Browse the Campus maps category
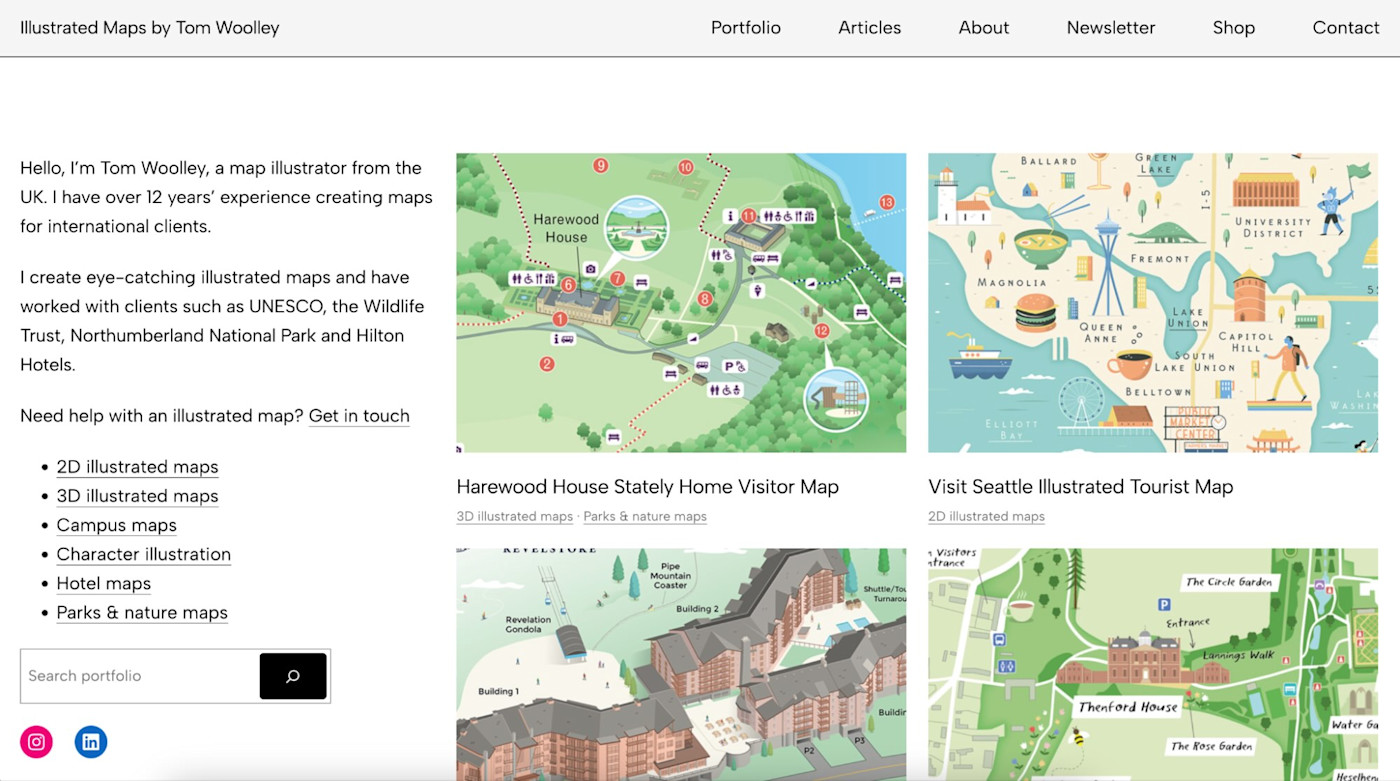Image resolution: width=1400 pixels, height=781 pixels. point(116,525)
